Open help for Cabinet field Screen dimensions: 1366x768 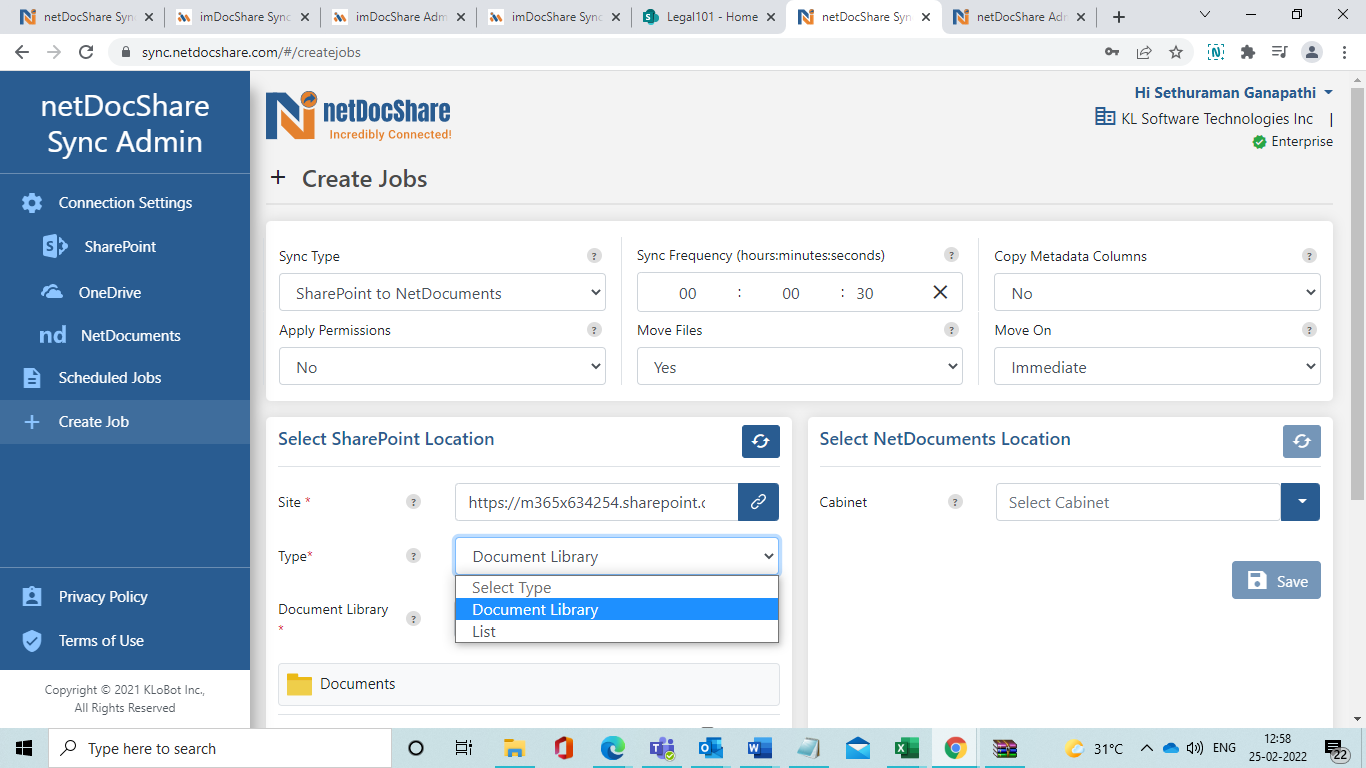pos(955,502)
